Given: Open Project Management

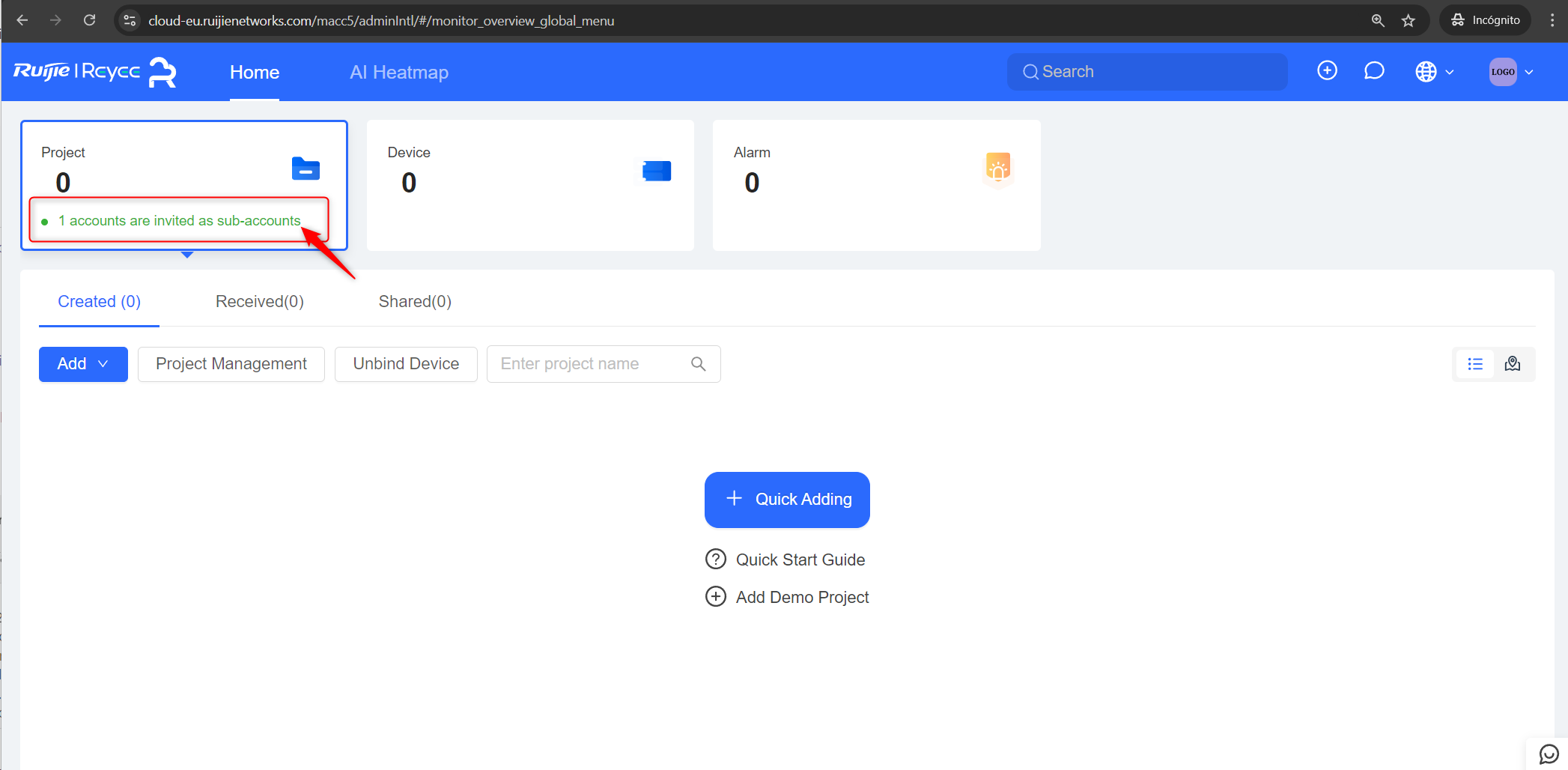Looking at the screenshot, I should click(231, 364).
